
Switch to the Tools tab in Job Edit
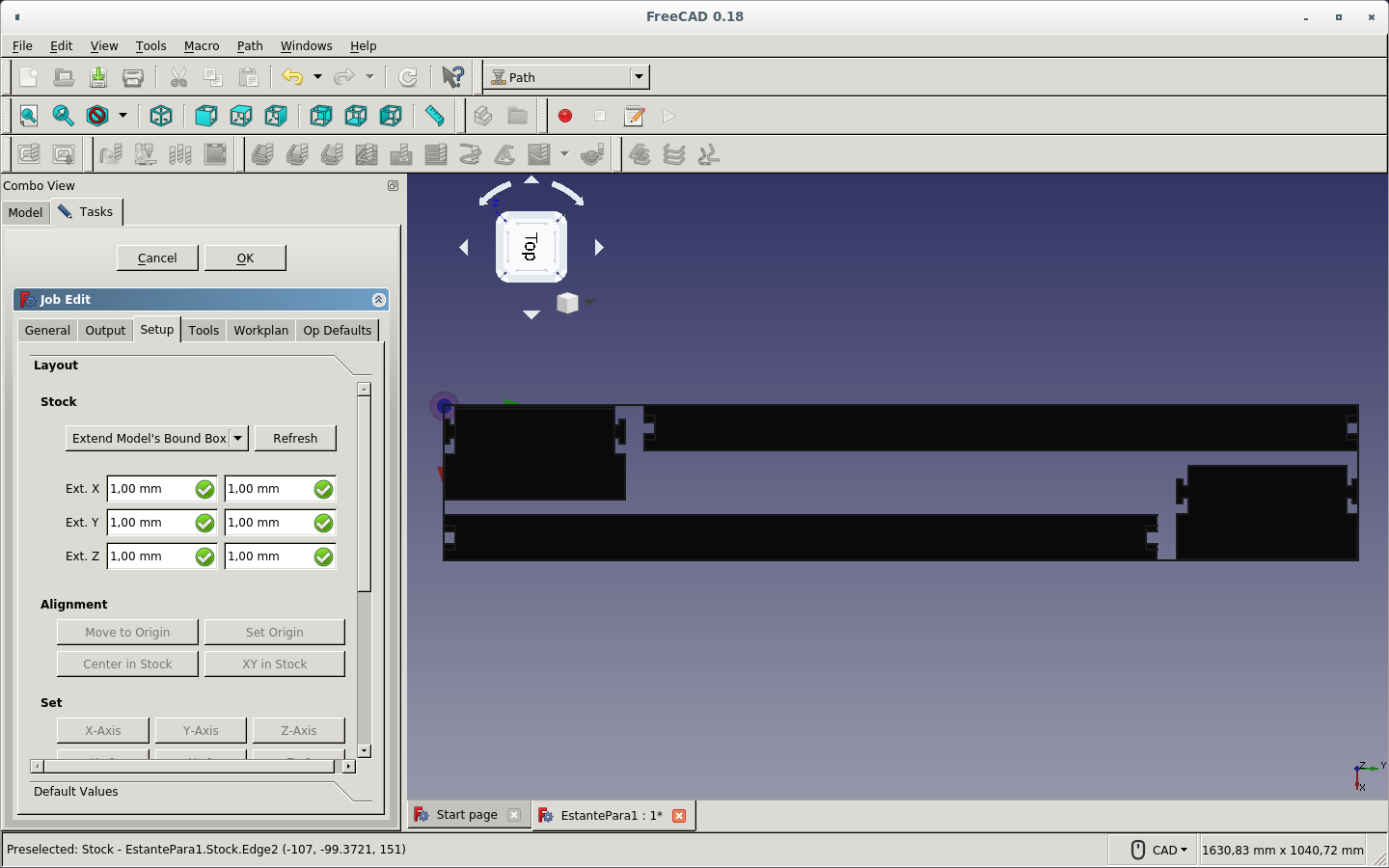(x=204, y=330)
